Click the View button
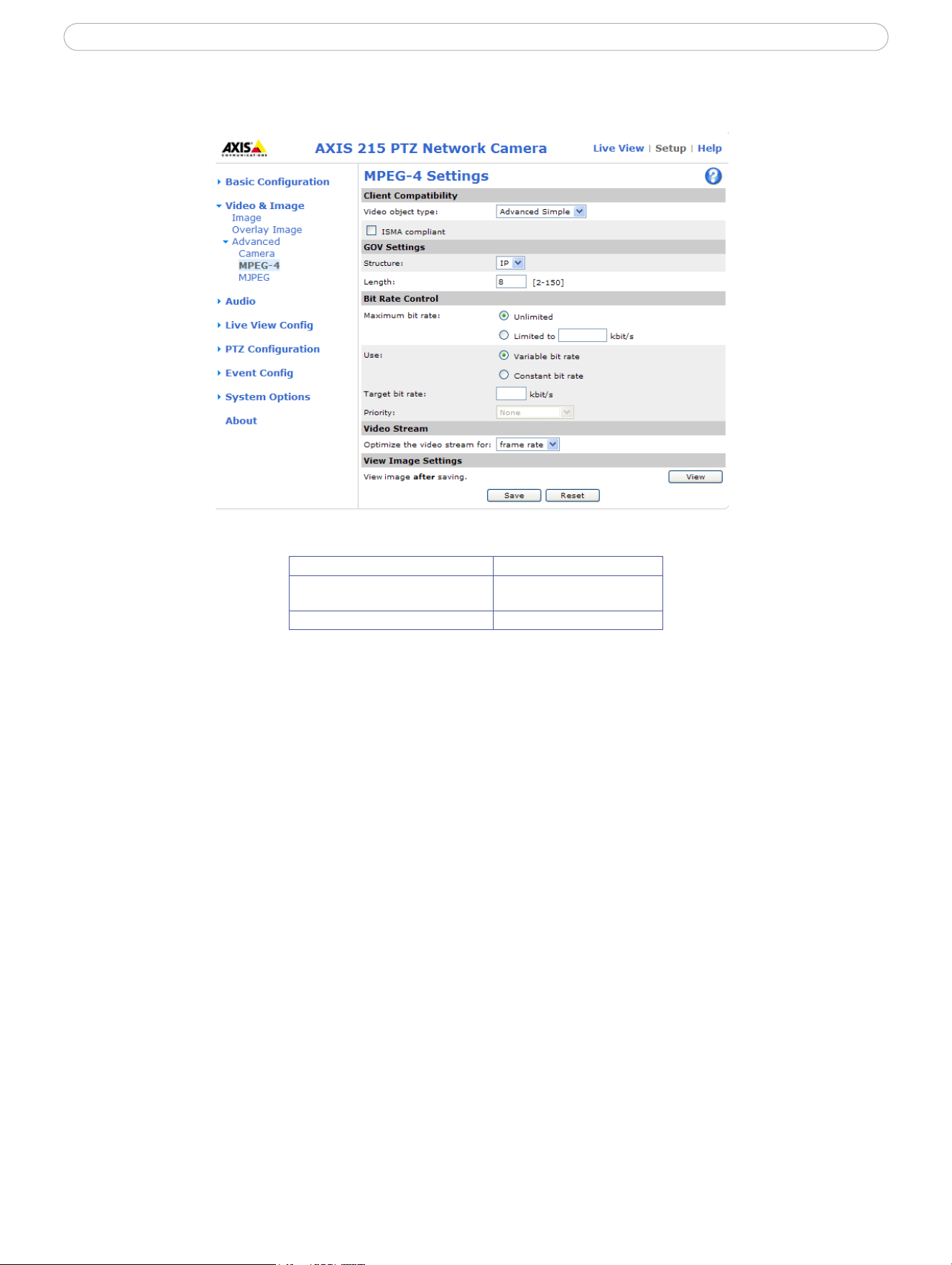This screenshot has width=952, height=1265. click(x=695, y=477)
